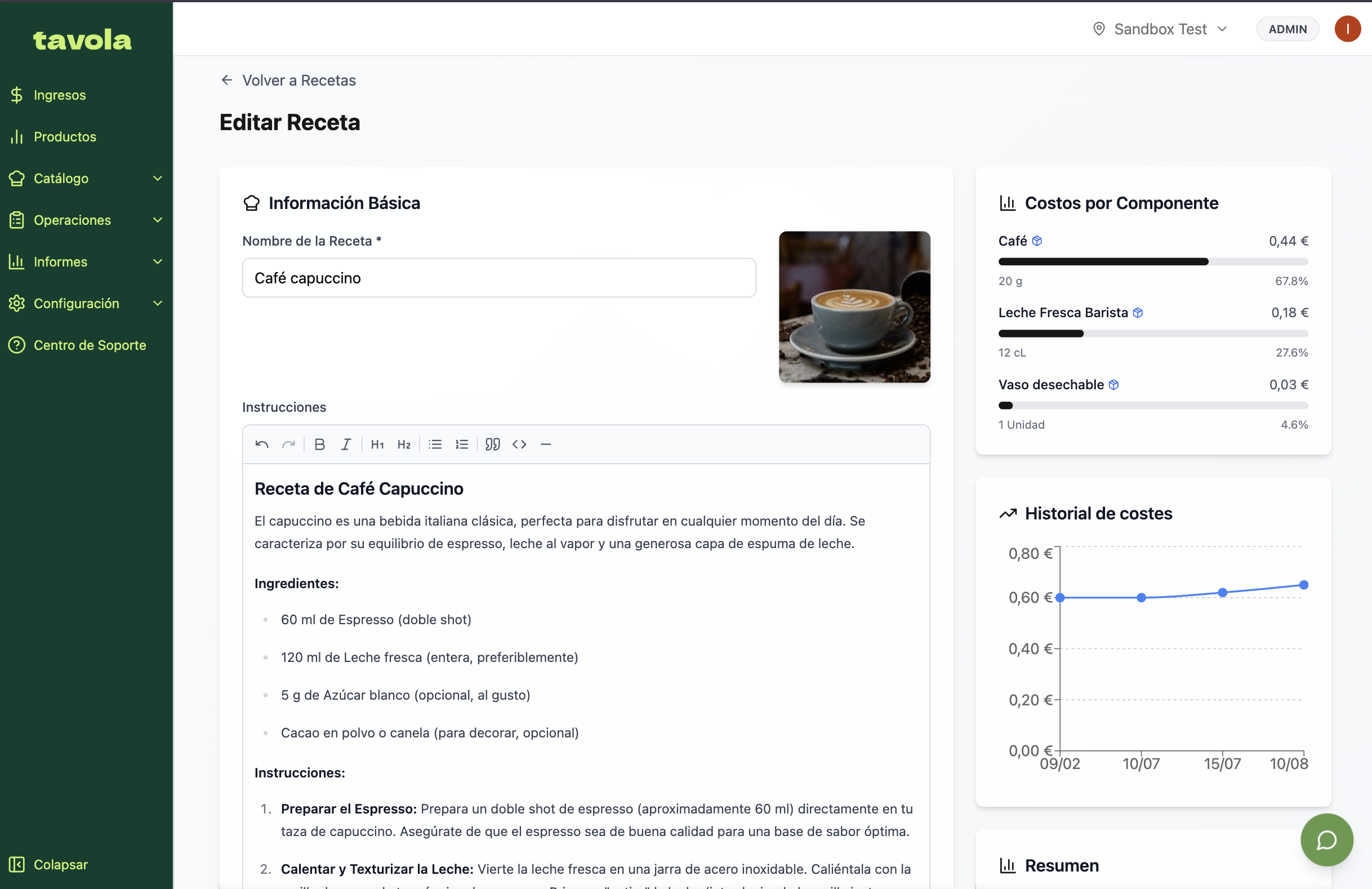Click the Configuración gear icon
The height and width of the screenshot is (889, 1372).
[x=17, y=303]
